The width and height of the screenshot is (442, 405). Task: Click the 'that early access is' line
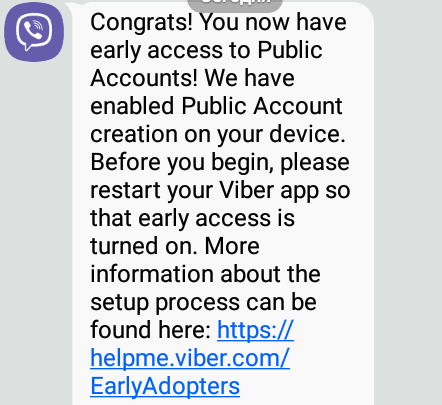pos(192,219)
